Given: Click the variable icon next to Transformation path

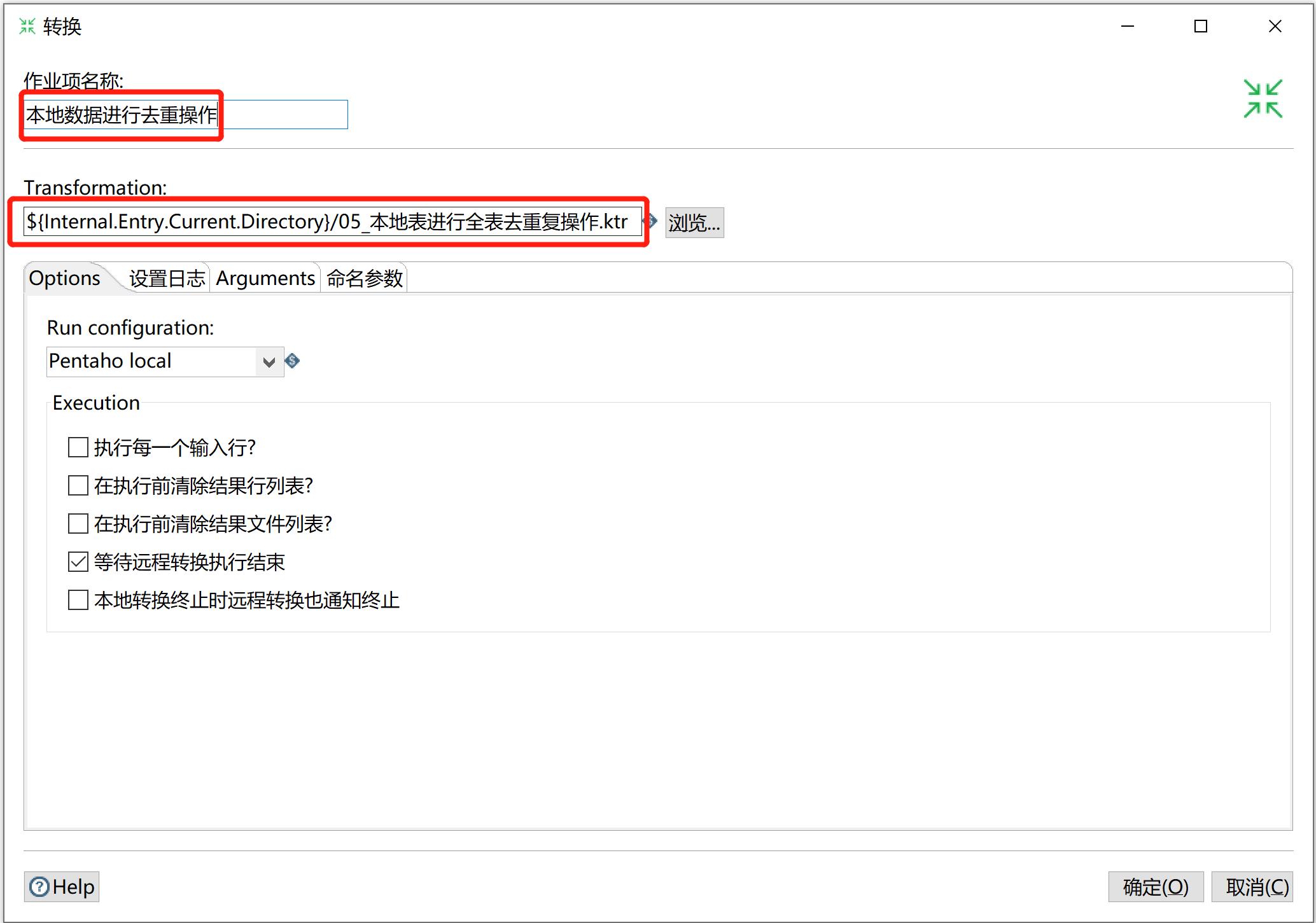Looking at the screenshot, I should 652,221.
